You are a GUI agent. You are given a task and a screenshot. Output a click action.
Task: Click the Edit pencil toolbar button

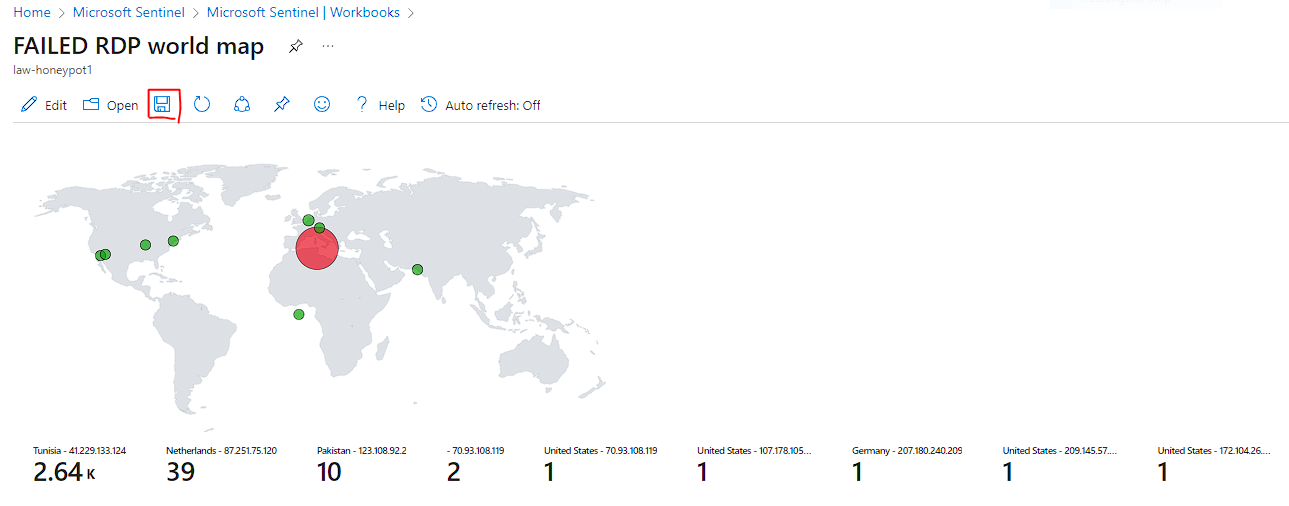[44, 105]
